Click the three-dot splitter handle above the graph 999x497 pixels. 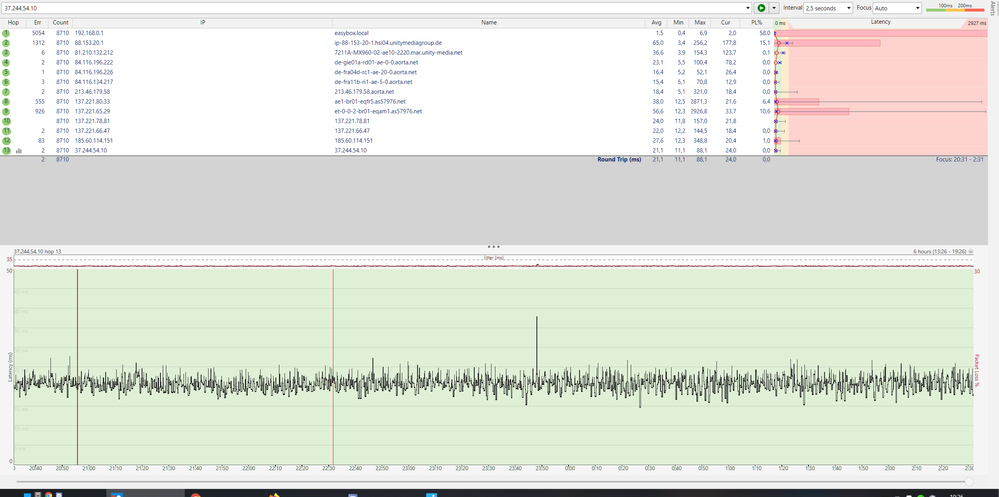[x=492, y=246]
